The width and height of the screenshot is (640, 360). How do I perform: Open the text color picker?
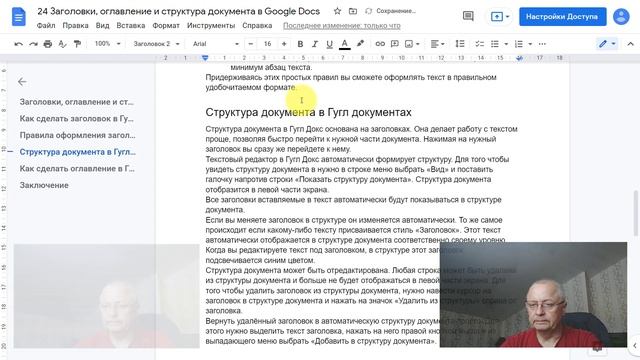click(344, 44)
